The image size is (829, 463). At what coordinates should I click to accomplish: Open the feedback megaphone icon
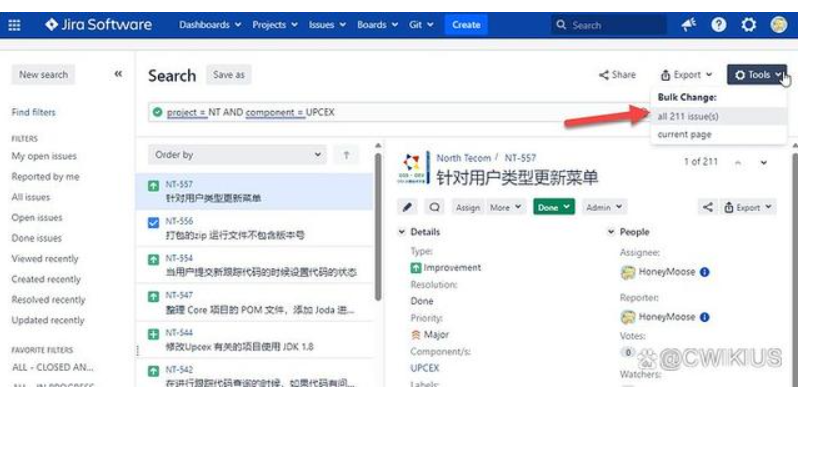(688, 25)
